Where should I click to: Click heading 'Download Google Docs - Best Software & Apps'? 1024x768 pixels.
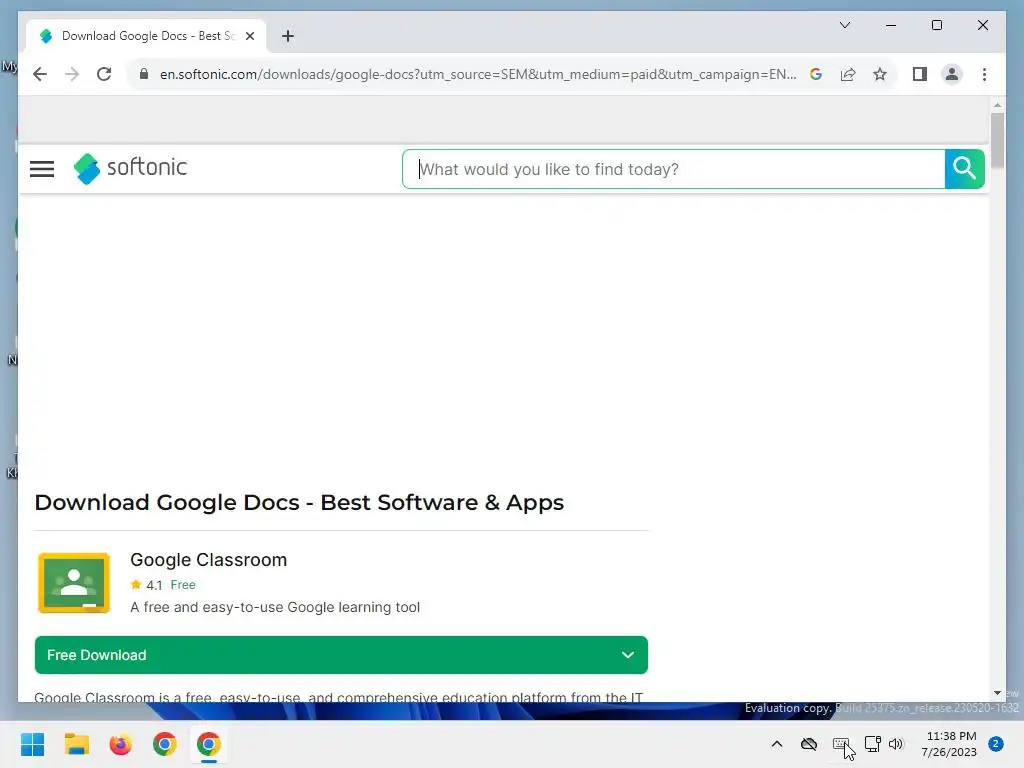(299, 502)
